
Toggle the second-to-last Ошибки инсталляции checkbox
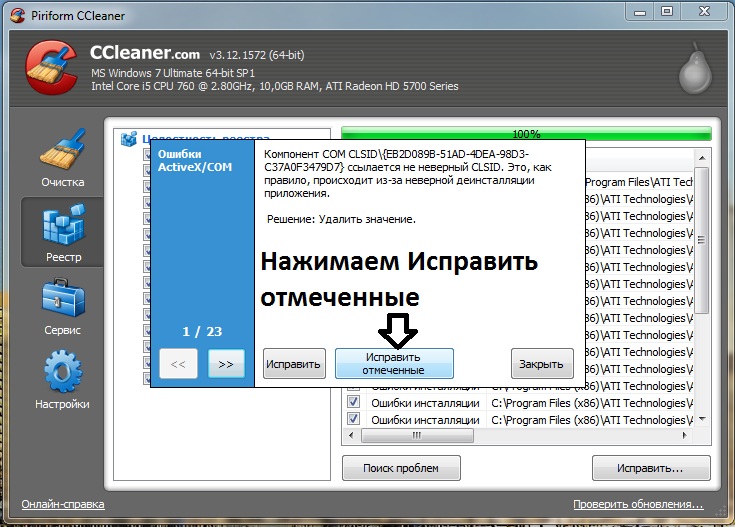click(353, 402)
